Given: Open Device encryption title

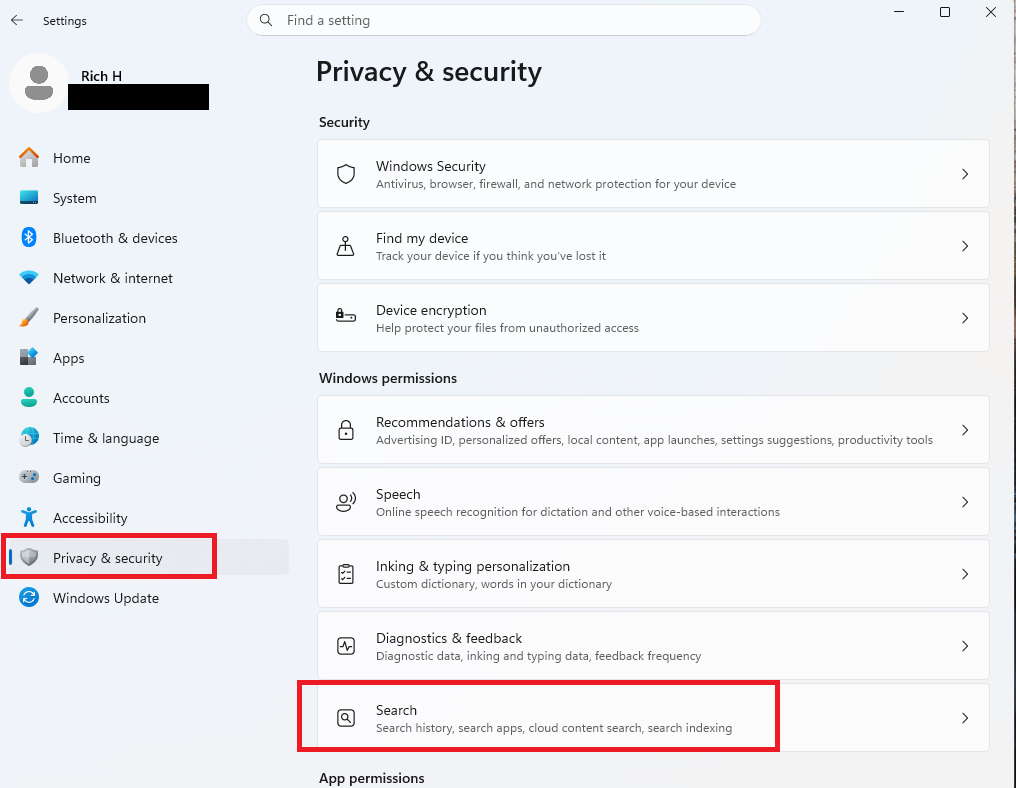Looking at the screenshot, I should coord(431,310).
